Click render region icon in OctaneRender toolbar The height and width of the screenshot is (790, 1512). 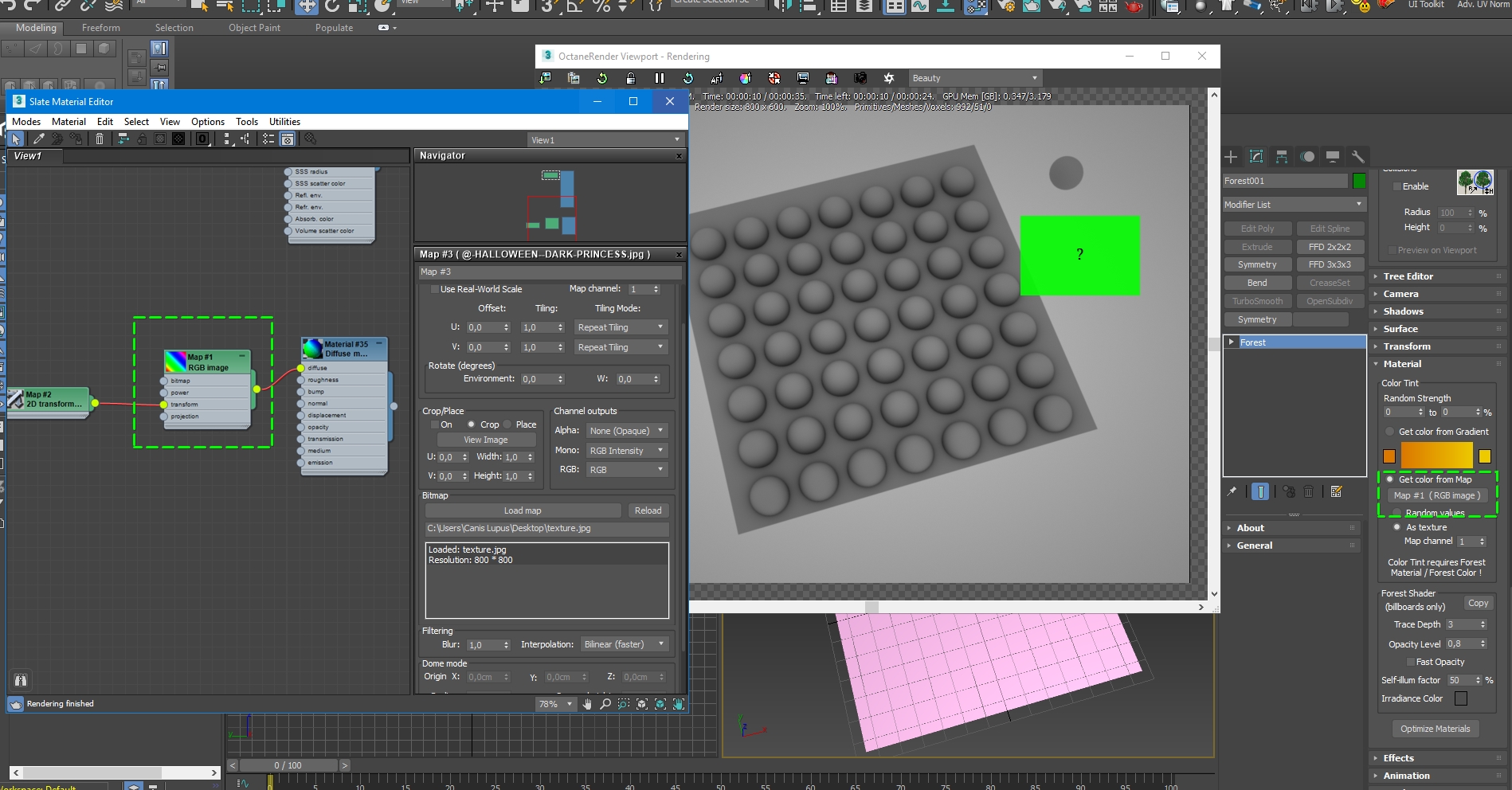[x=832, y=78]
